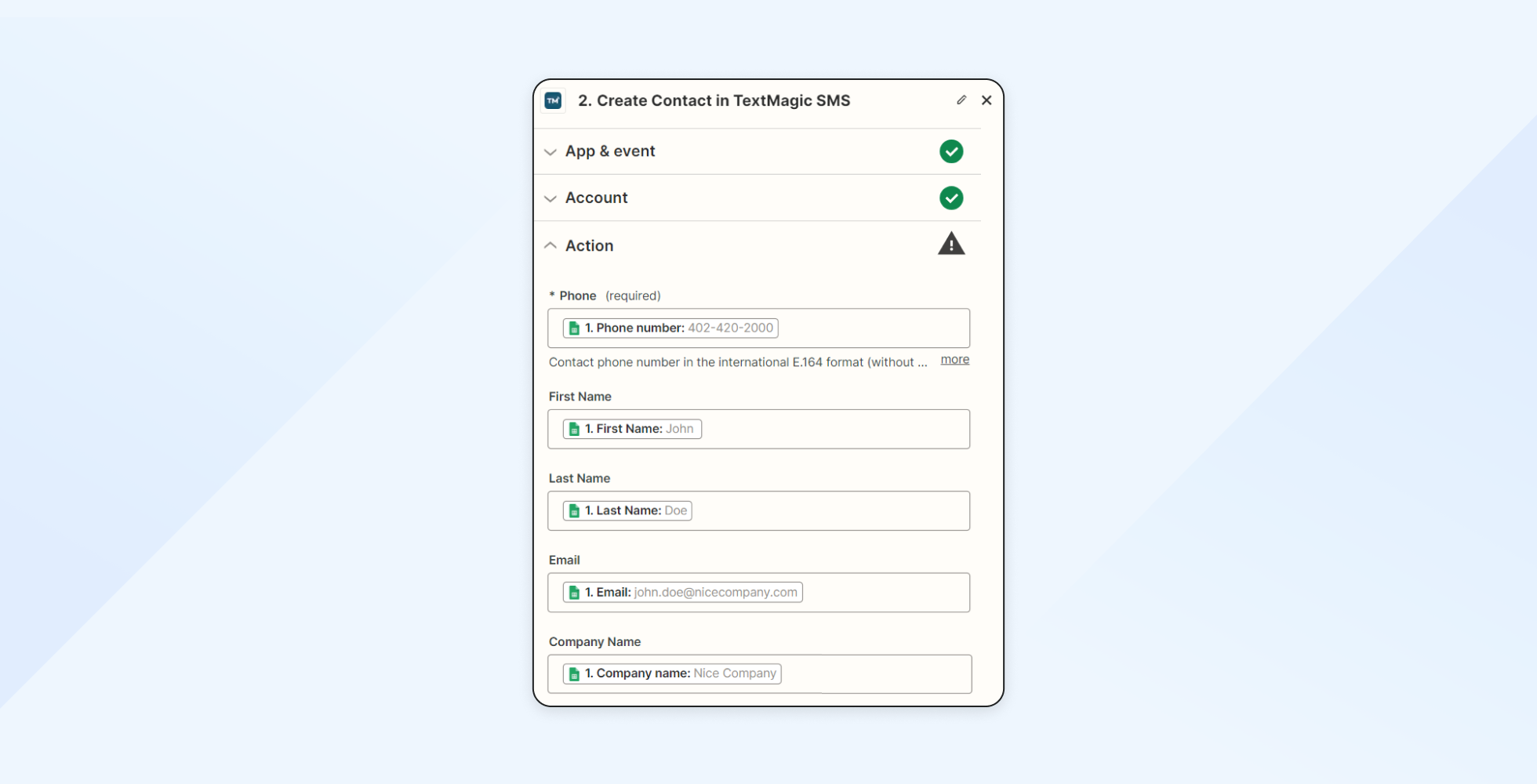Screen dimensions: 1537x784
Task: Click the TextMagic app logo icon
Action: (553, 100)
